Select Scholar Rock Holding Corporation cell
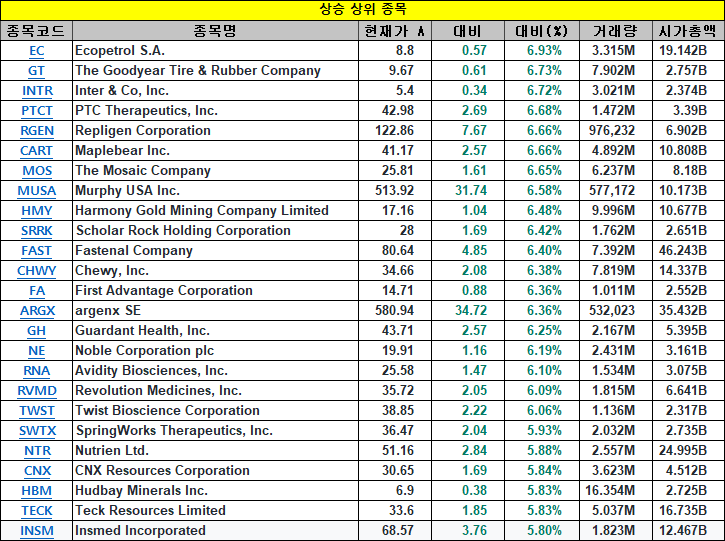Viewport: 725px width, 541px height. click(x=215, y=231)
